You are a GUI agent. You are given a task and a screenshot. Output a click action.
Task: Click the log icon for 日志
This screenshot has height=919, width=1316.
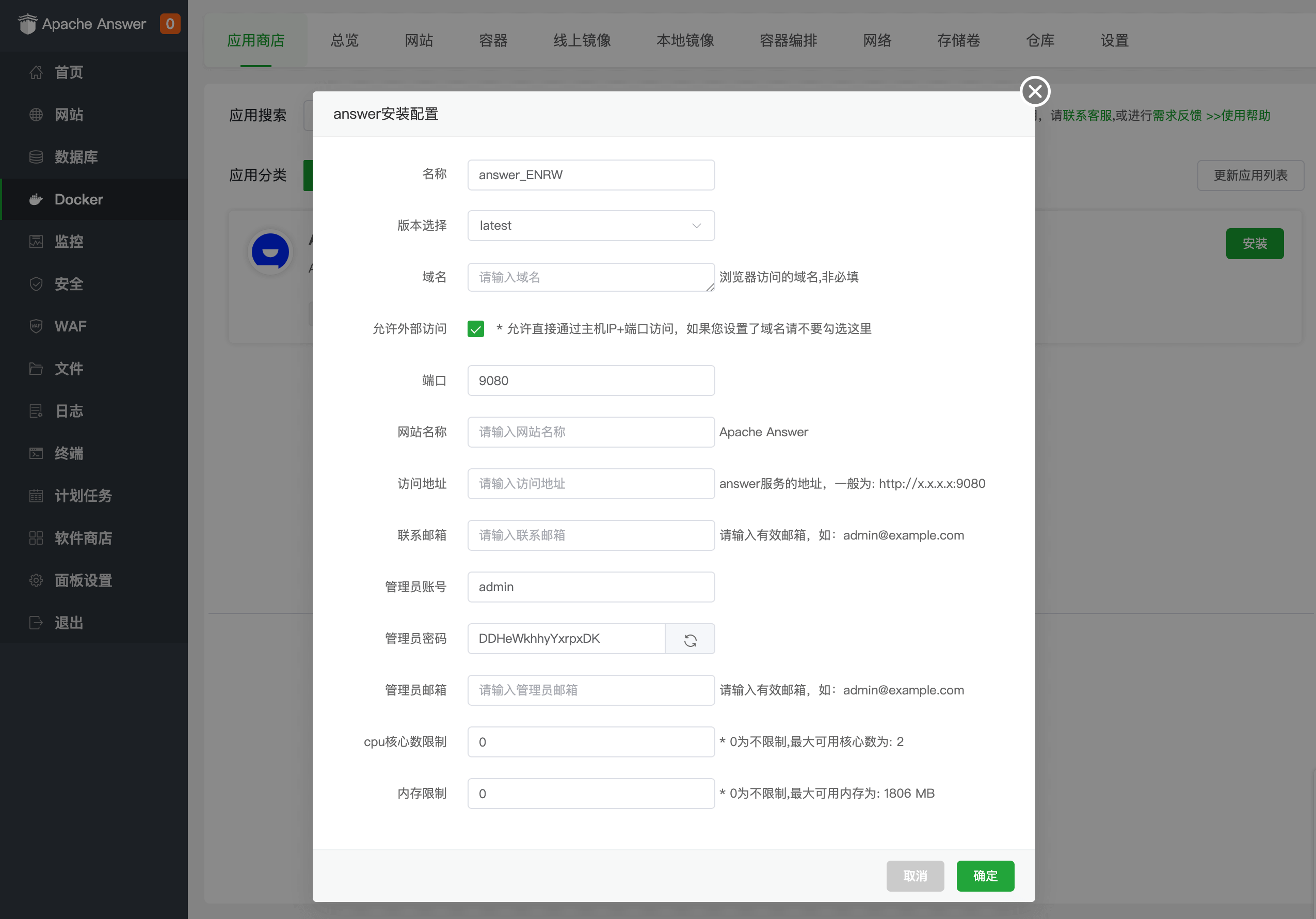pyautogui.click(x=36, y=411)
